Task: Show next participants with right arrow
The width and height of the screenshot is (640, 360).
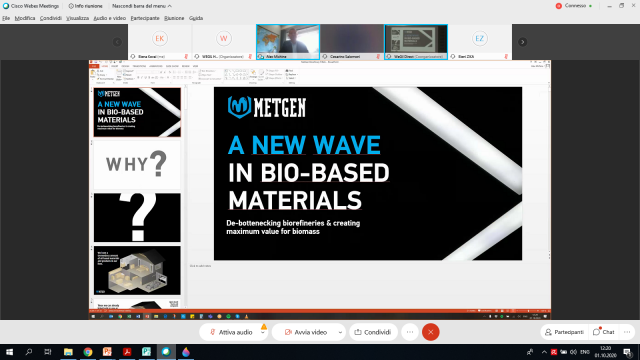Action: pos(522,42)
